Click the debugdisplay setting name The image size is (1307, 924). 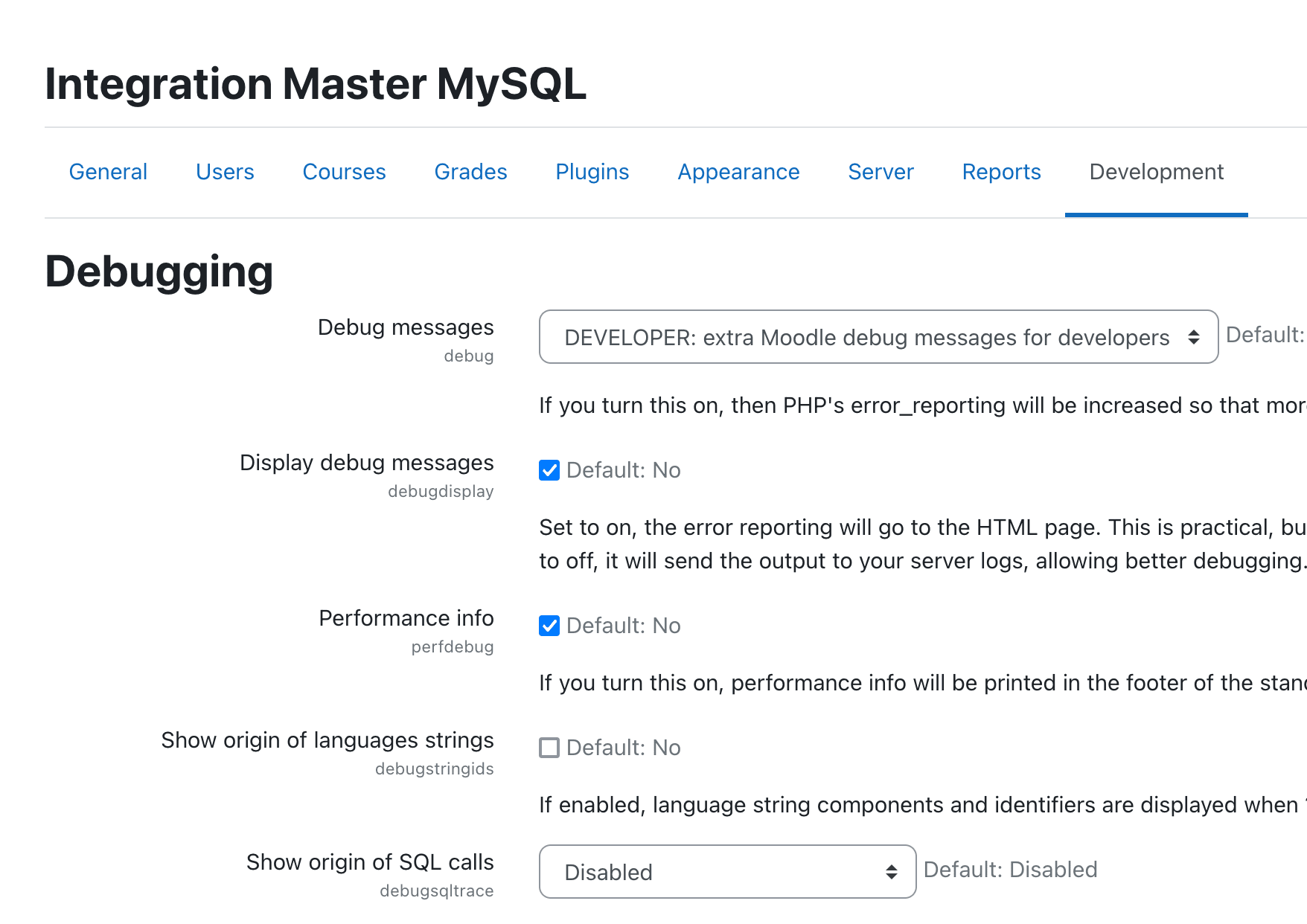(x=441, y=492)
